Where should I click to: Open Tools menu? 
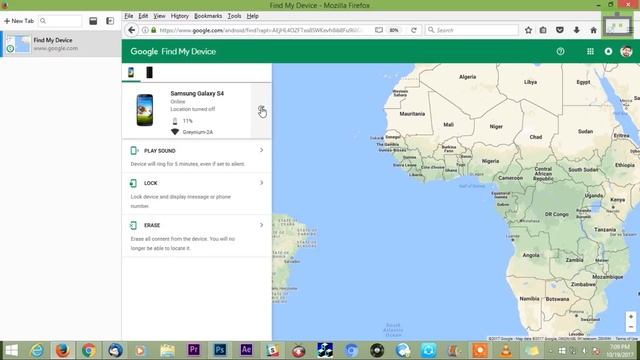click(234, 16)
